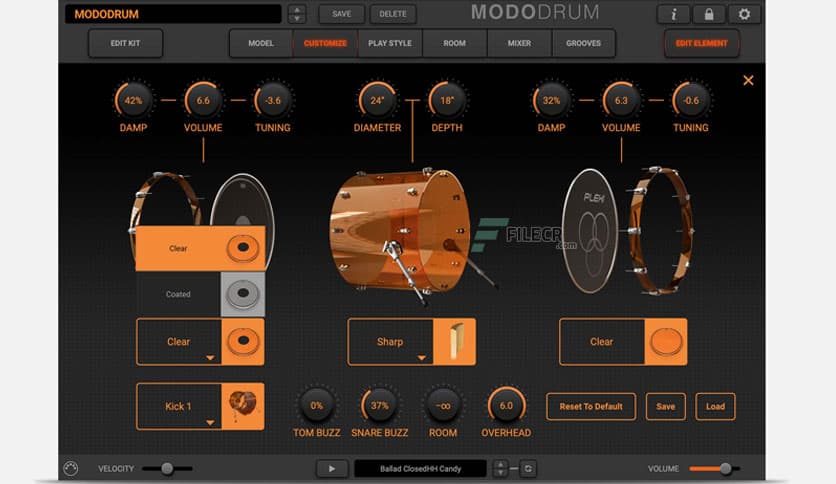Viewport: 836px width, 484px height.
Task: Click the coated drum head thumbnail
Action: 243,294
